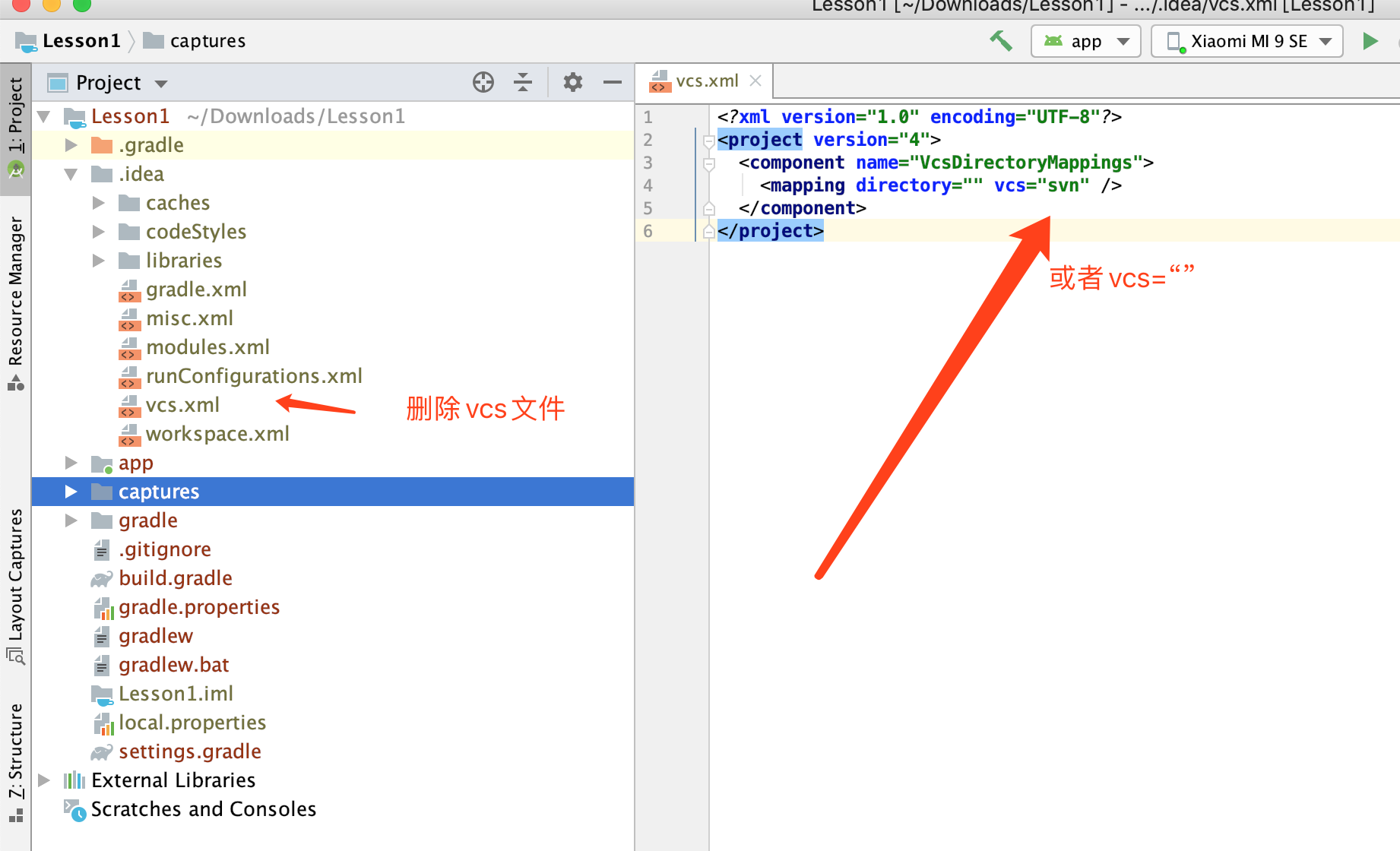The width and height of the screenshot is (1400, 851).
Task: Open the Project panel settings gear
Action: coord(572,82)
